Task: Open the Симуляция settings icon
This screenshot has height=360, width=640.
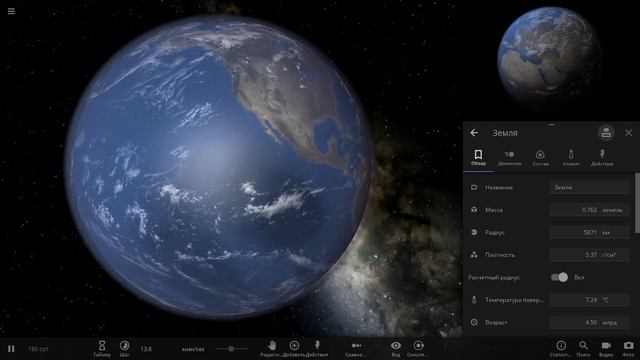Action: pyautogui.click(x=418, y=349)
